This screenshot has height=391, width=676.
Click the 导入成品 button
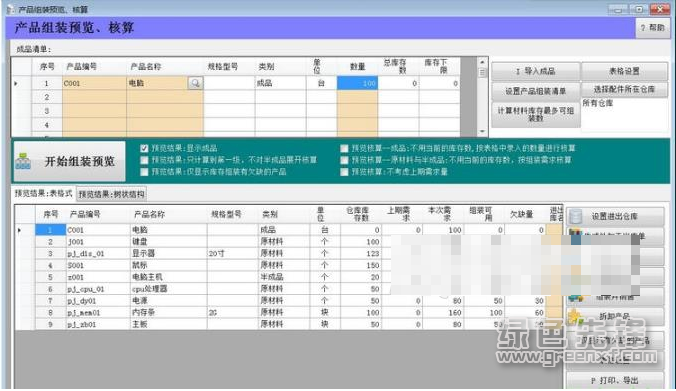[536, 71]
